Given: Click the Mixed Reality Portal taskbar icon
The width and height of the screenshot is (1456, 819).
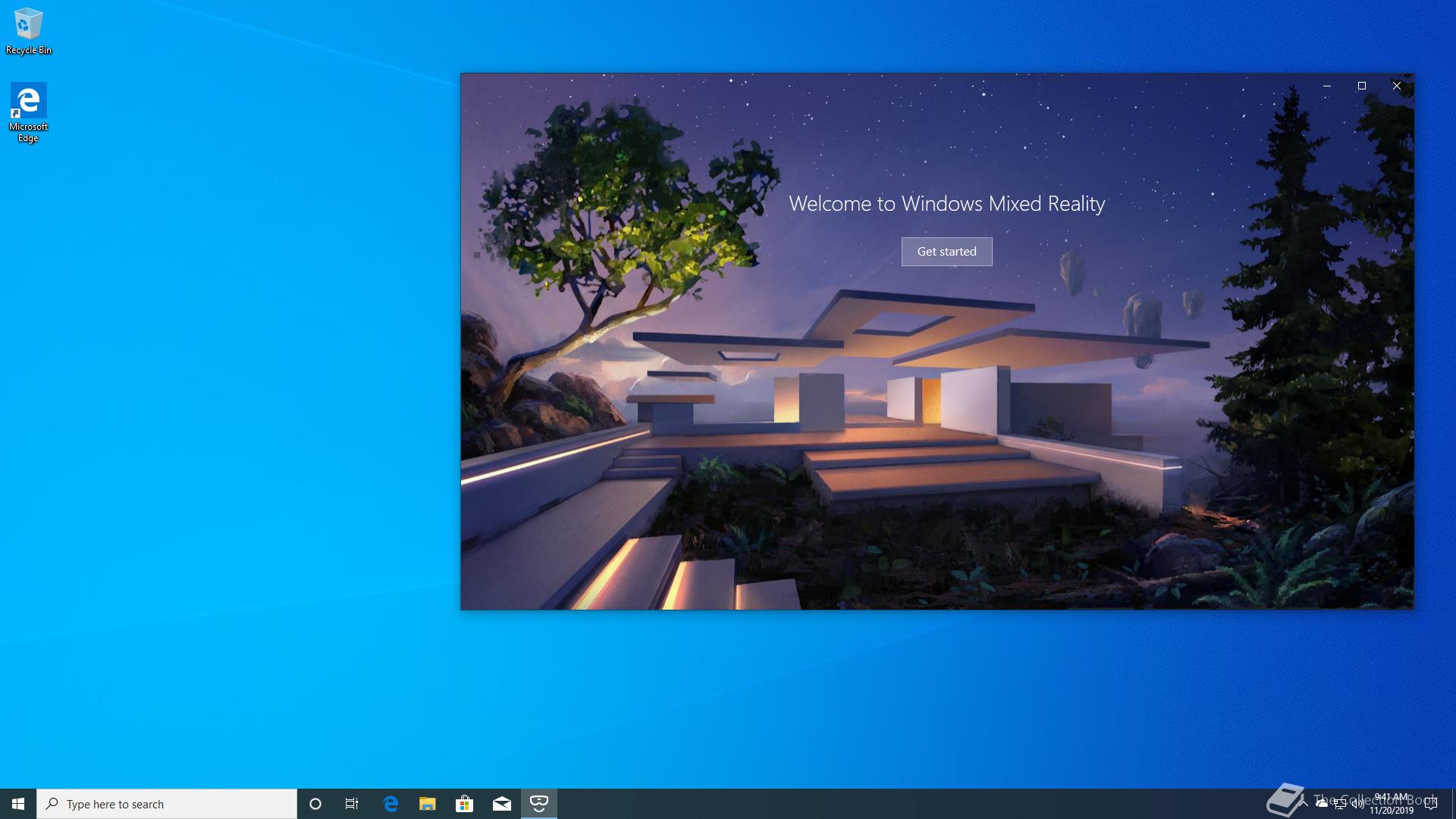Looking at the screenshot, I should pos(539,804).
